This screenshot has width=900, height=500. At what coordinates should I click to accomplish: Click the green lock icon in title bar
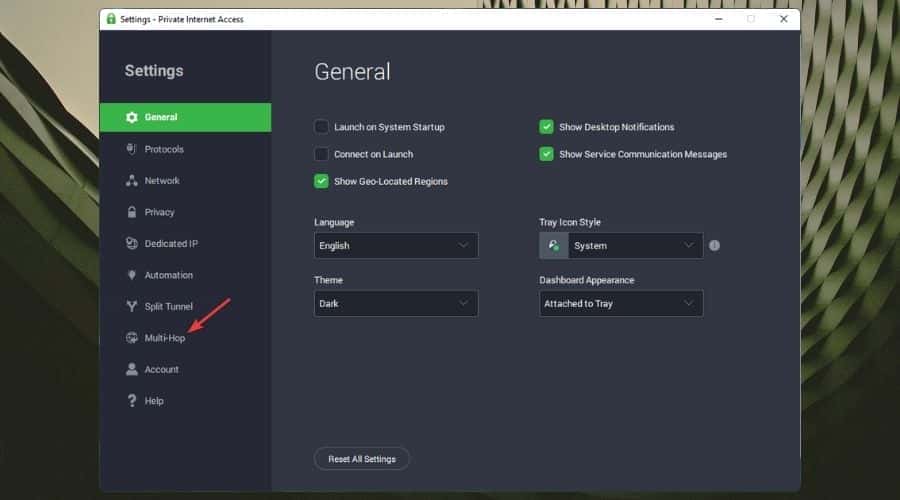pyautogui.click(x=111, y=19)
